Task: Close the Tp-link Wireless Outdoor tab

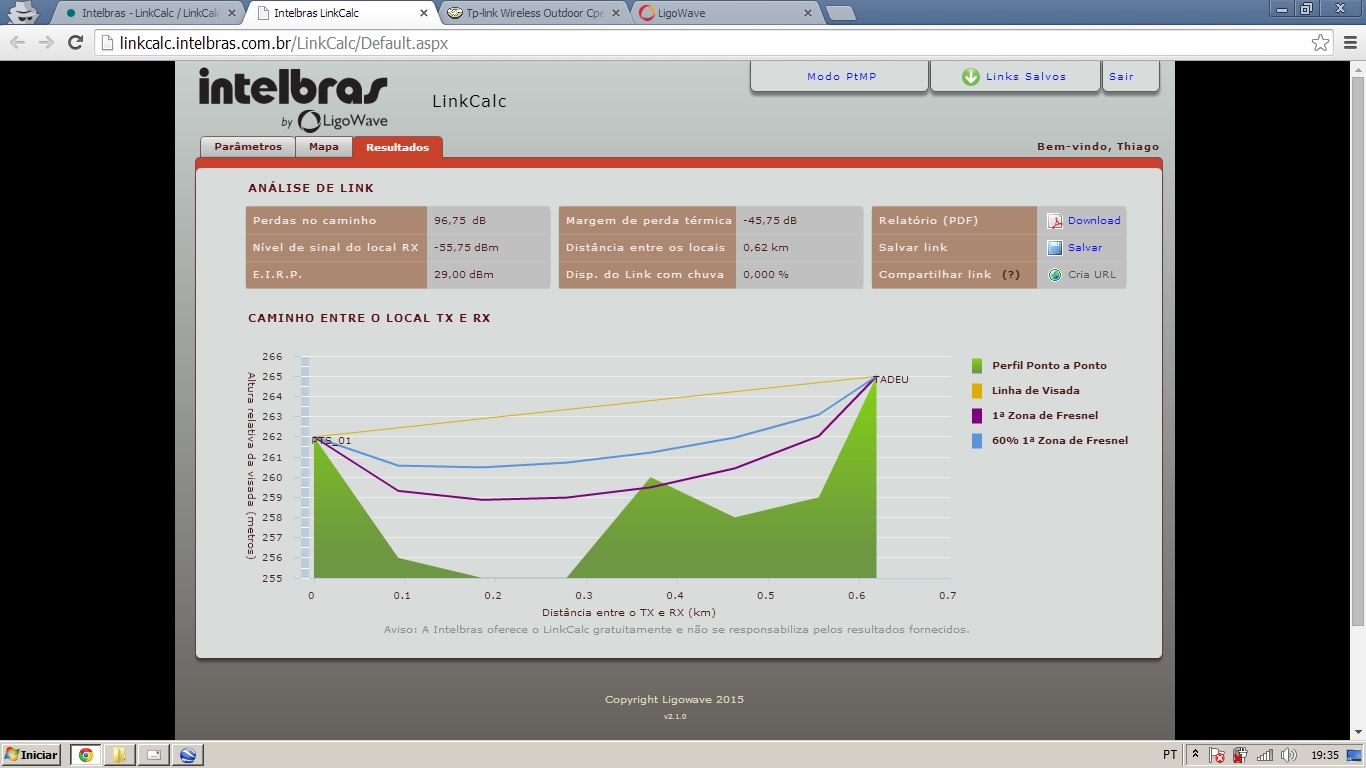Action: (616, 14)
